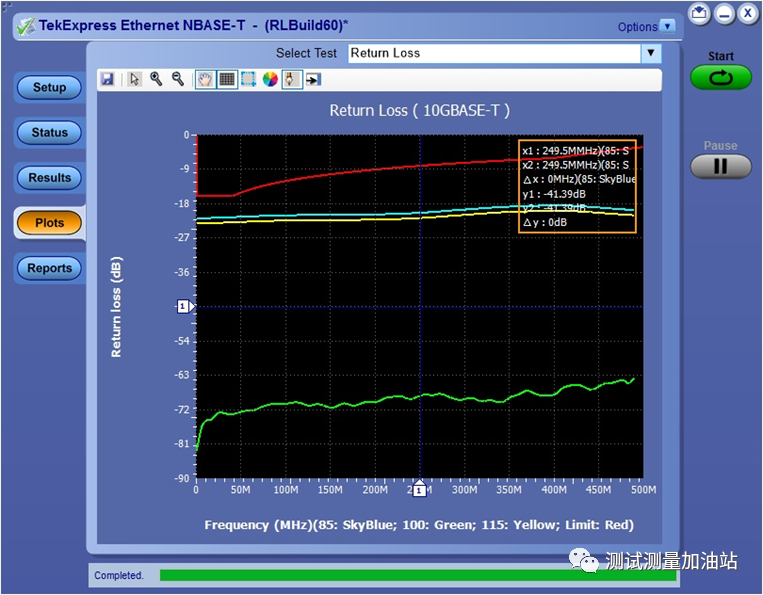Viewport: 763px width, 595px height.
Task: Open the color wheel palette
Action: 270,79
